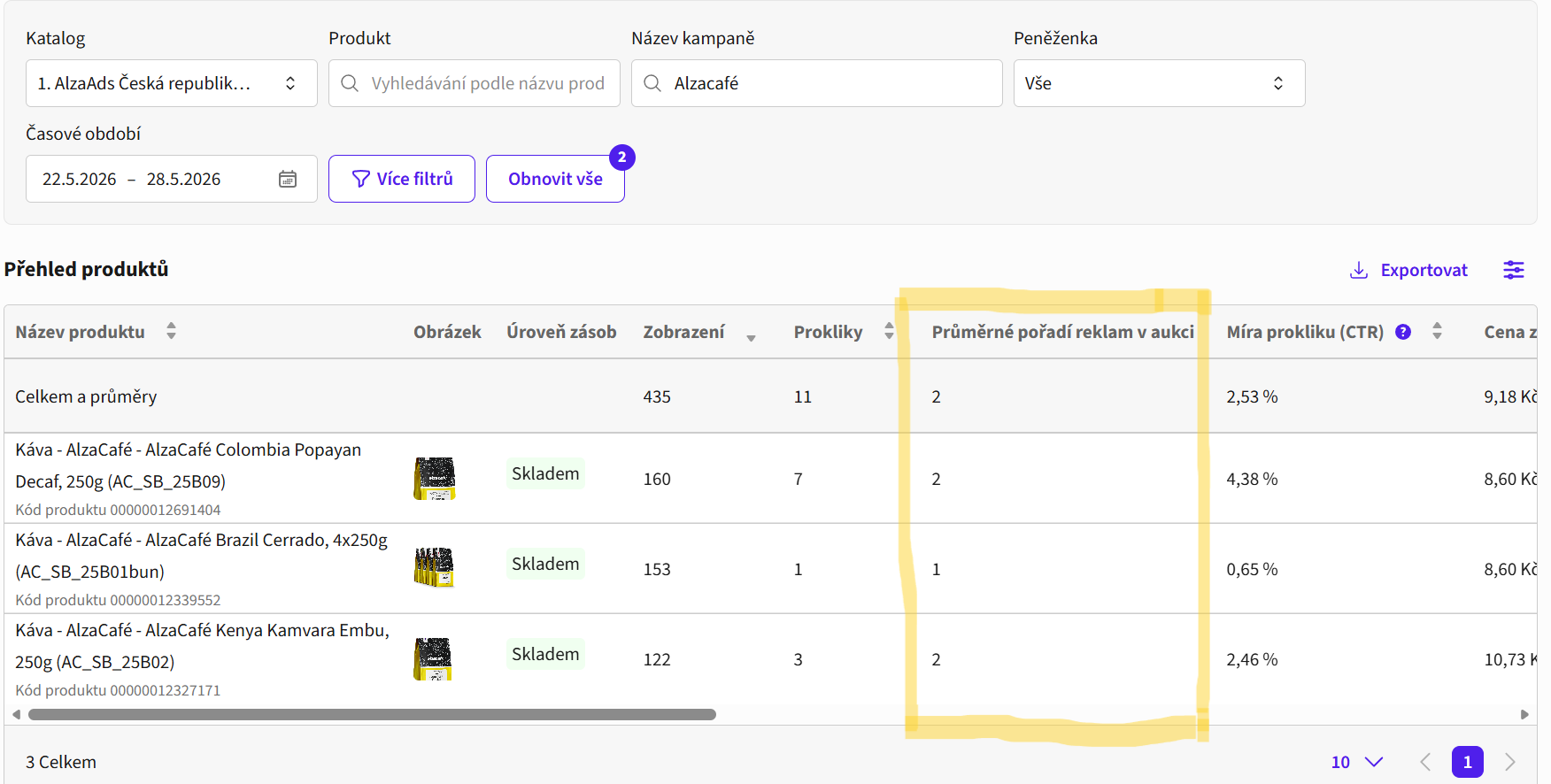This screenshot has width=1551, height=784.
Task: Sort by Míra prokliku (CTR) arrows
Action: coord(1437,331)
